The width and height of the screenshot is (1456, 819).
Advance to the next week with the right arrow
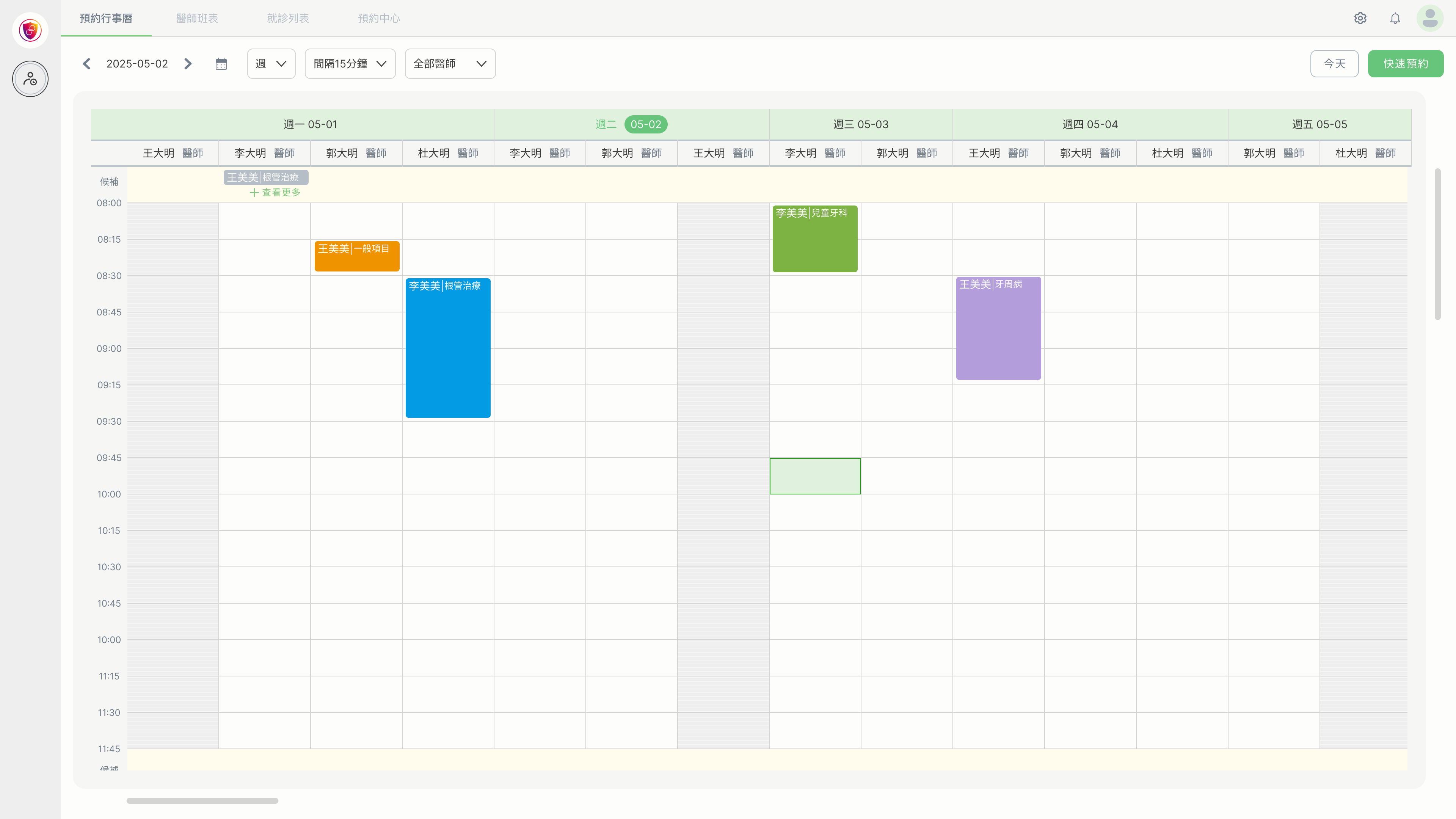pyautogui.click(x=188, y=64)
